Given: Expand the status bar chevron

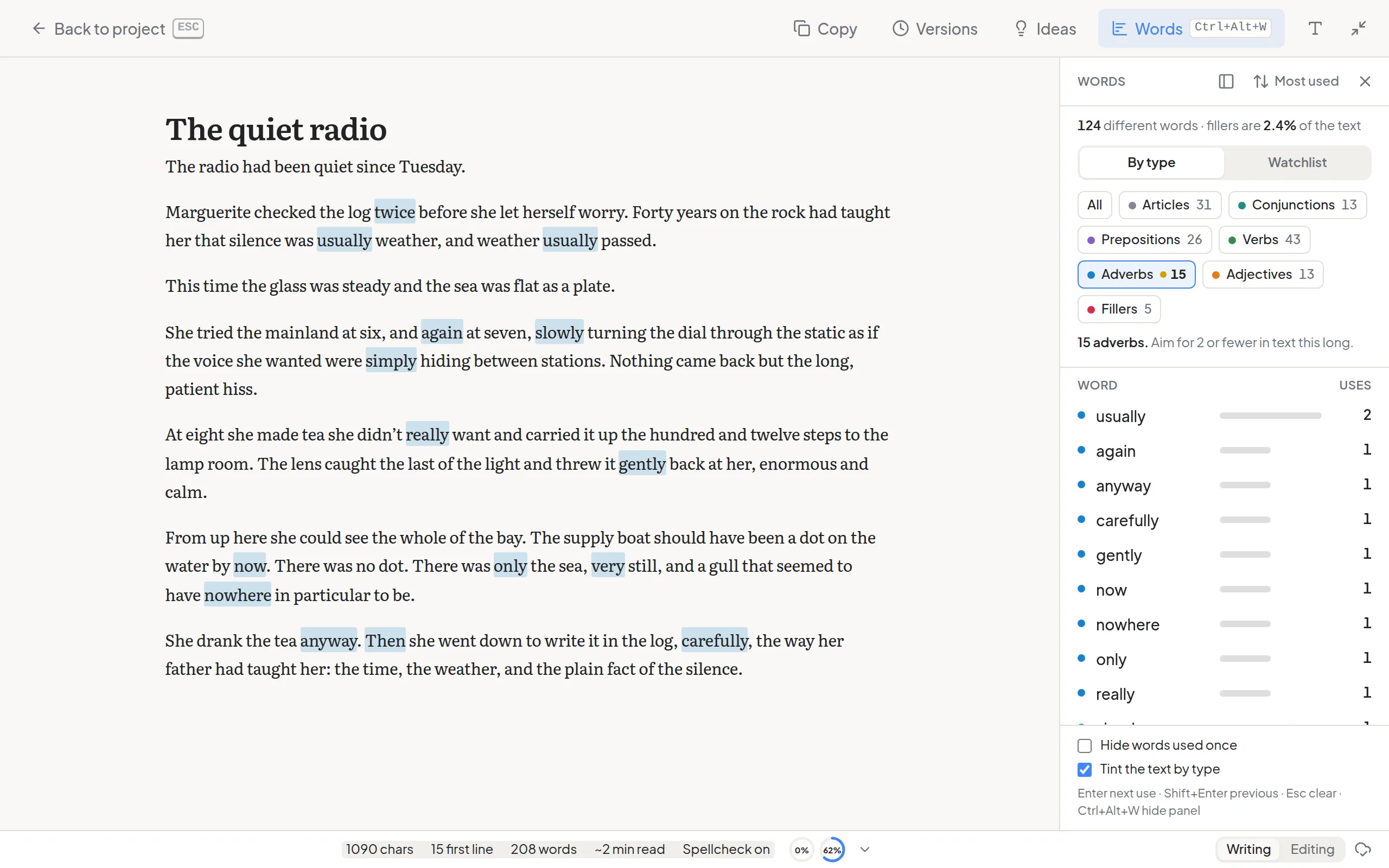Looking at the screenshot, I should pos(864,850).
